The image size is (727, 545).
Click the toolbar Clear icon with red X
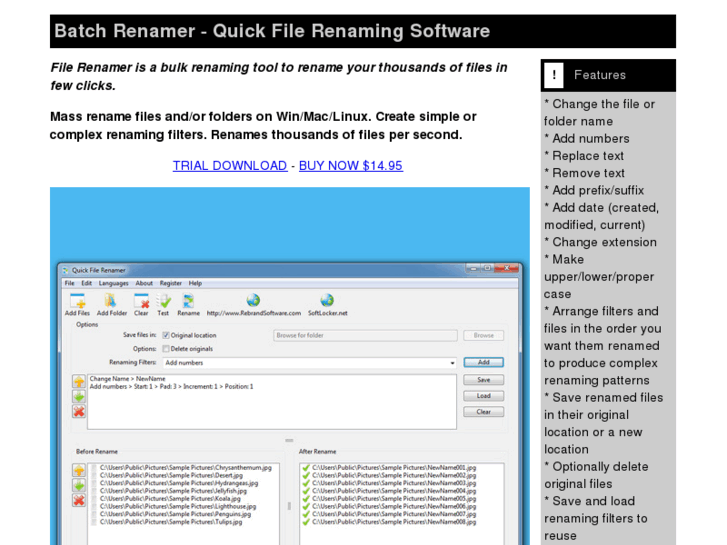click(x=141, y=301)
